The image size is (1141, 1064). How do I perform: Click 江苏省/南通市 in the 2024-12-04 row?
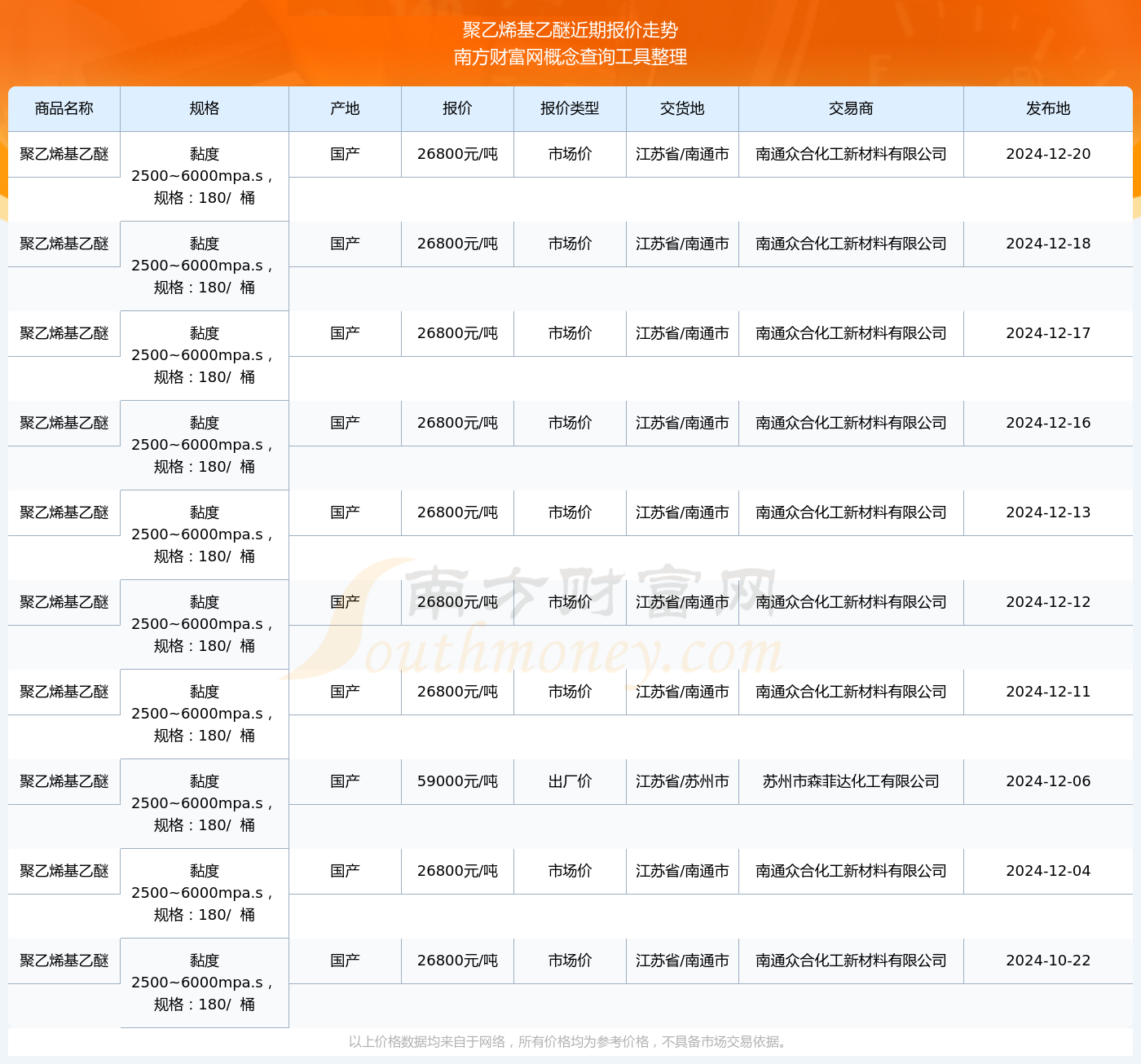682,871
